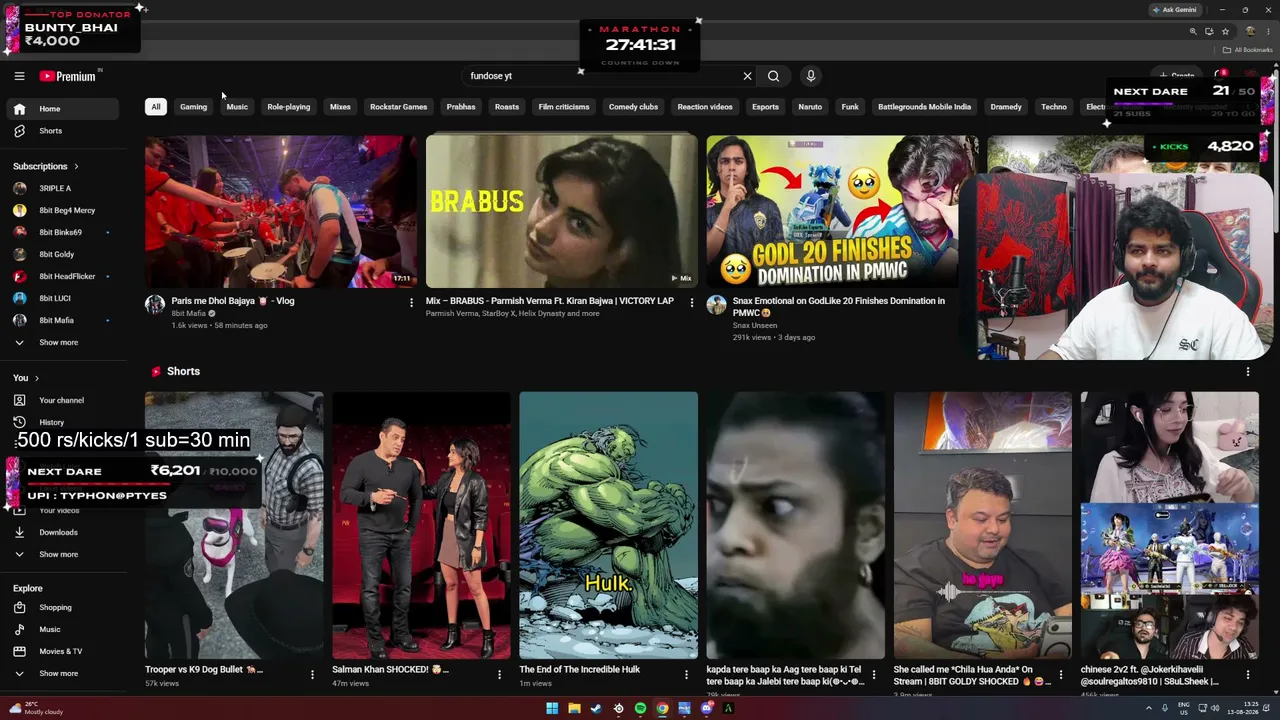Start voice search with the microphone icon
The width and height of the screenshot is (1280, 720).
[x=811, y=76]
